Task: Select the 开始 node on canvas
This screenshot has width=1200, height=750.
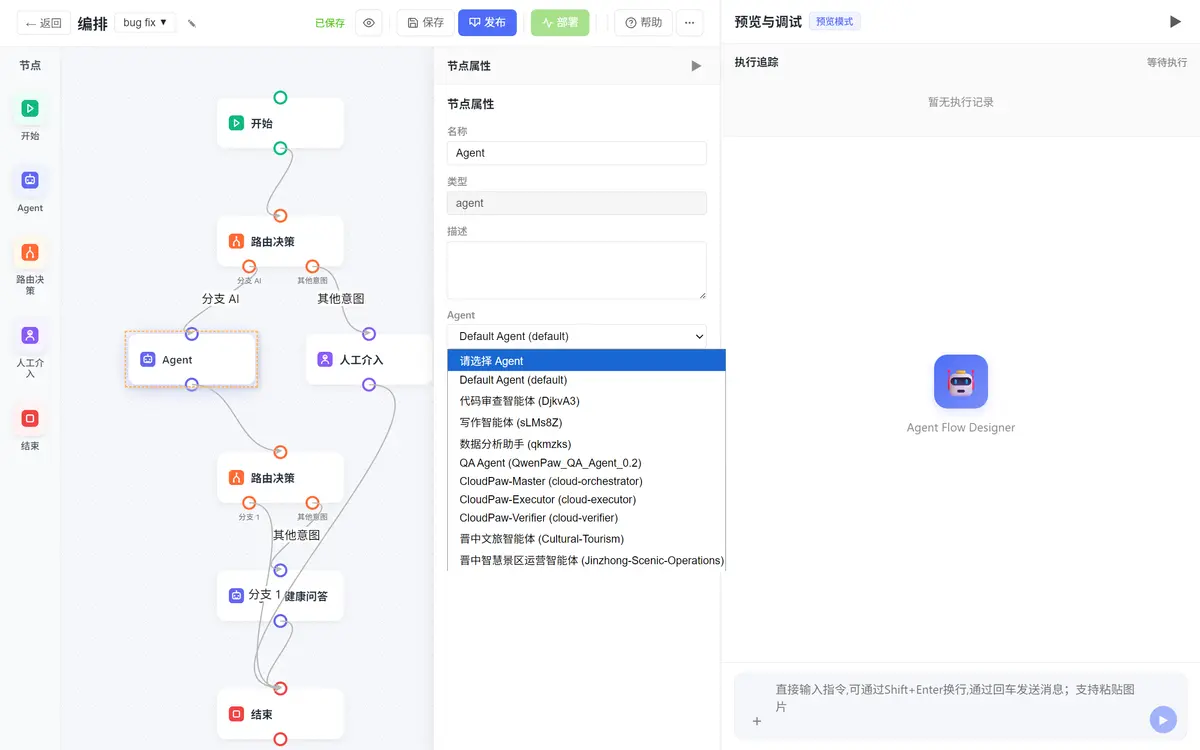Action: click(x=280, y=123)
